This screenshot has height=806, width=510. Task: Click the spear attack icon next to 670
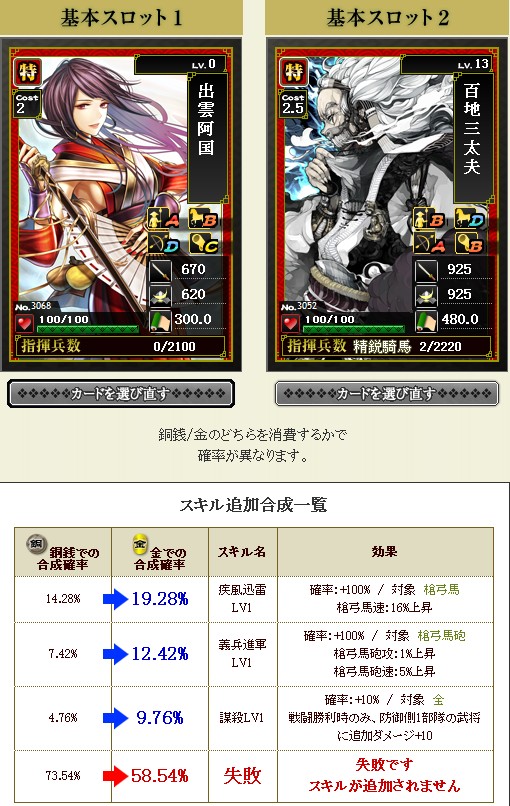point(160,270)
